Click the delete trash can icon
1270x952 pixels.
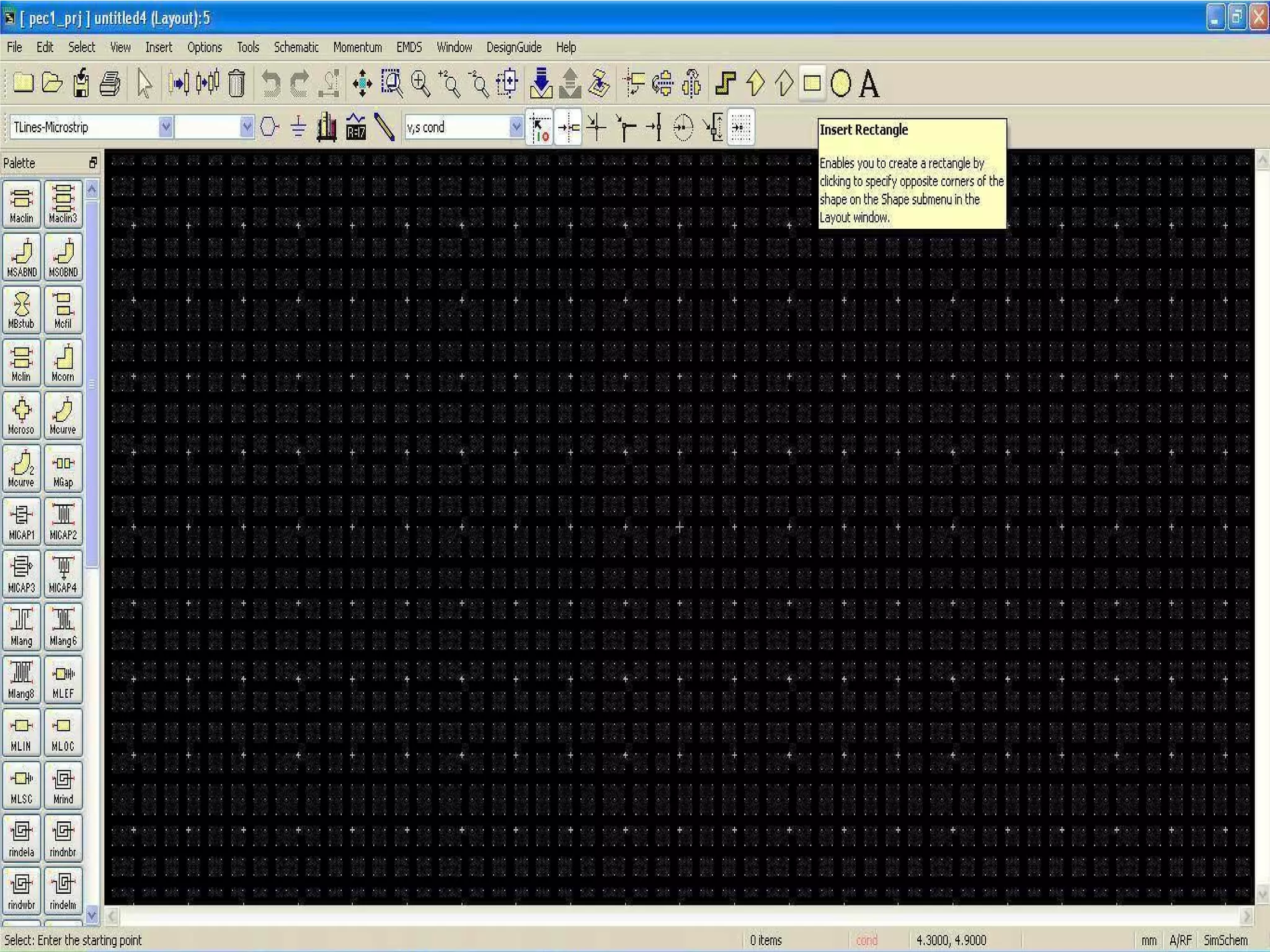236,84
